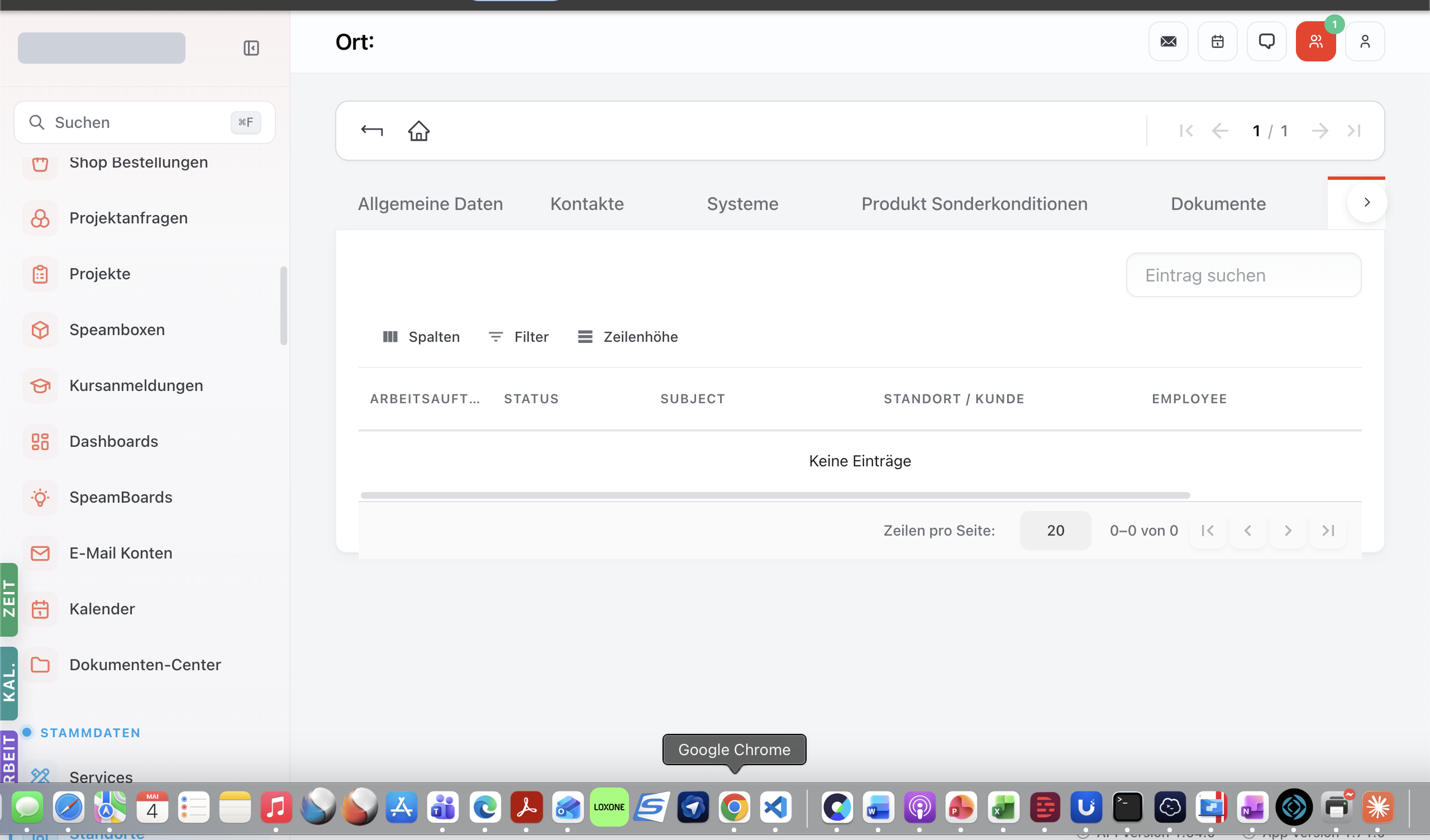This screenshot has width=1430, height=840.
Task: Collapse the sidebar with the panel icon
Action: [251, 47]
